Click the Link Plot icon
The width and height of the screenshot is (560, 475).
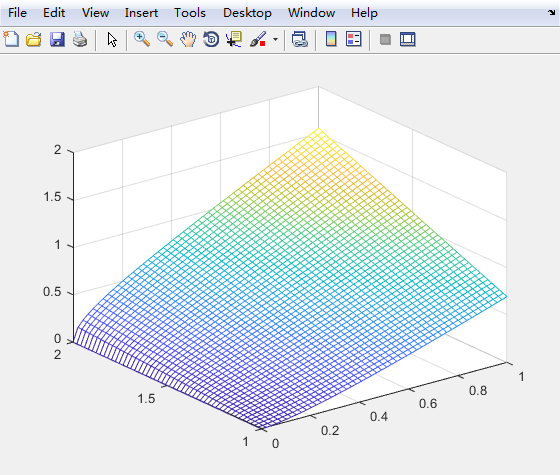point(300,39)
